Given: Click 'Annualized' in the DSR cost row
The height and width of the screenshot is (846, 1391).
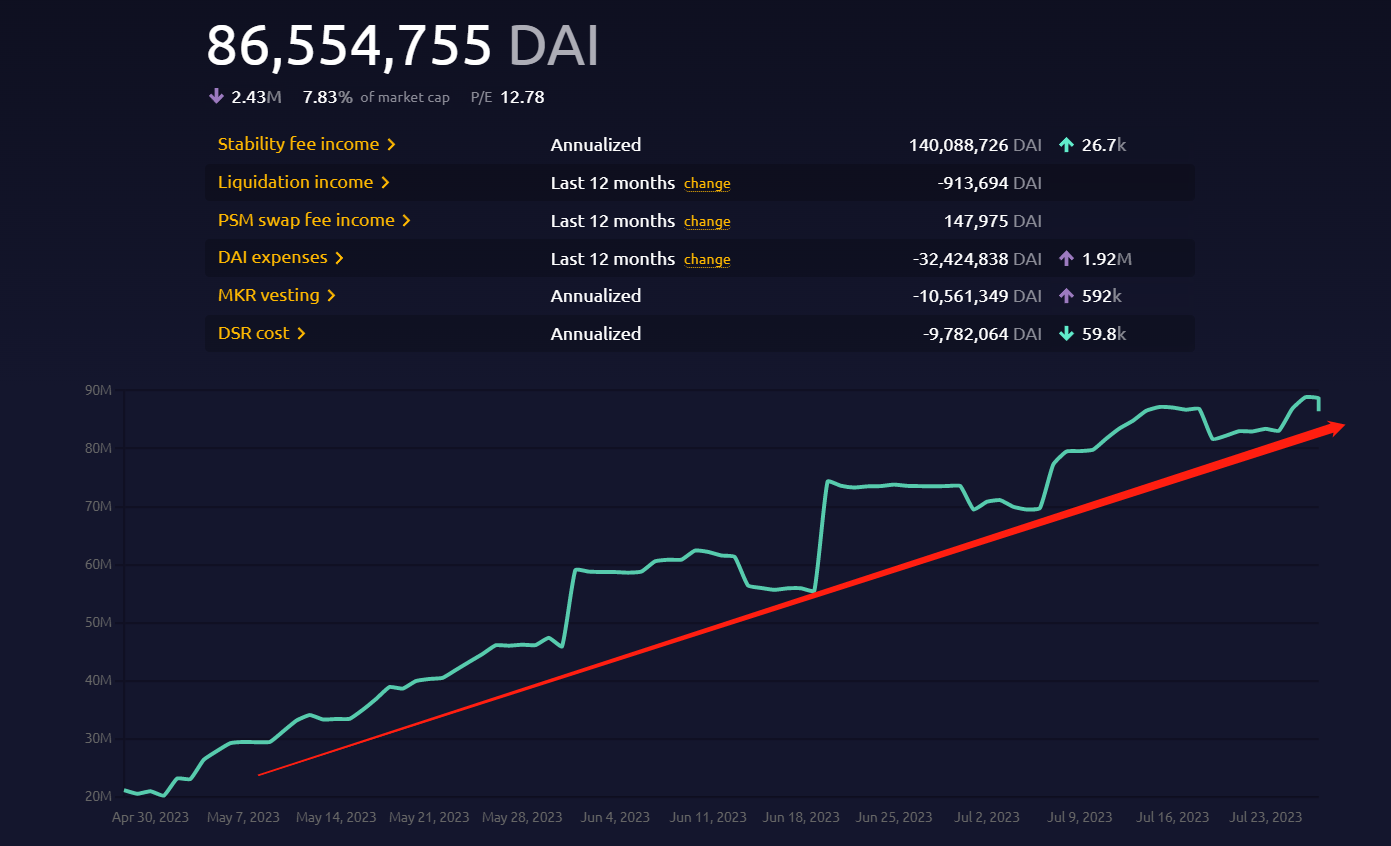Looking at the screenshot, I should click(x=596, y=335).
